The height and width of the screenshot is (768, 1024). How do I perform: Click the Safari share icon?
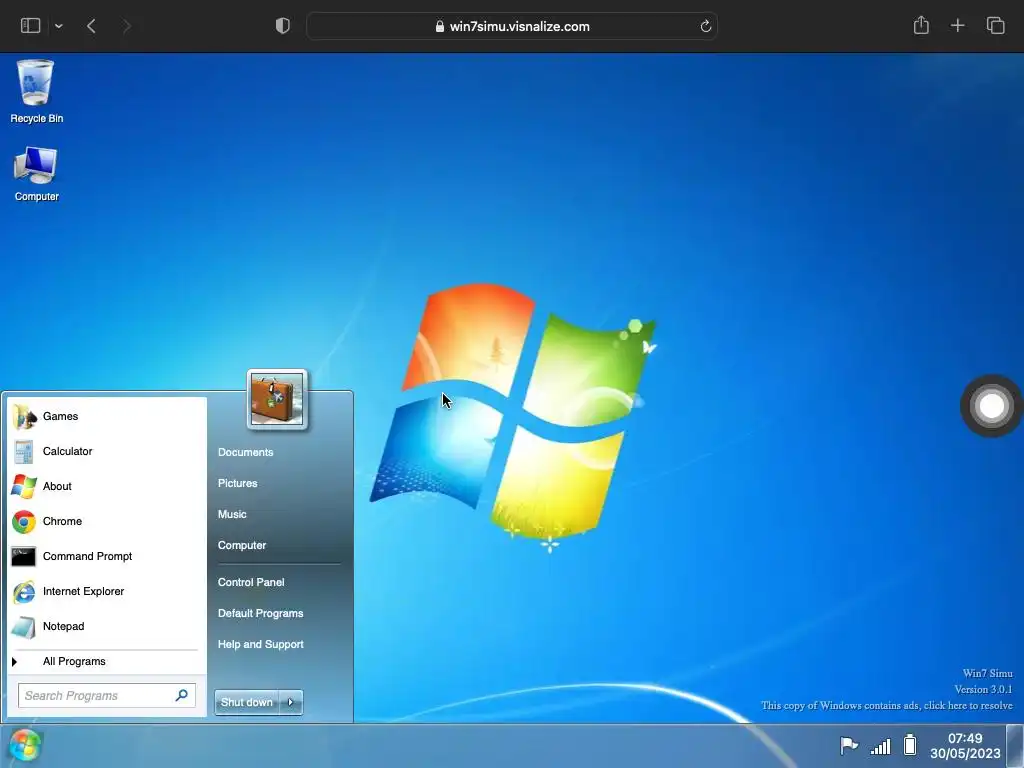coord(921,25)
